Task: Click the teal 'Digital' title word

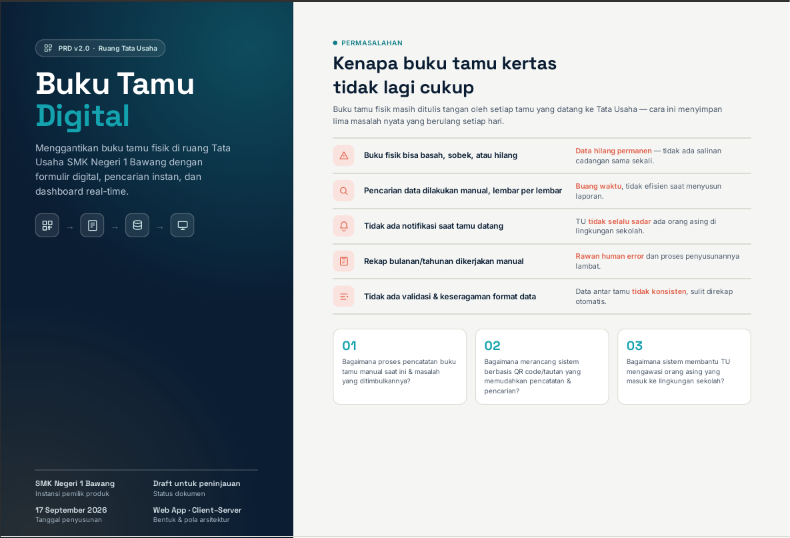Action: 83,116
